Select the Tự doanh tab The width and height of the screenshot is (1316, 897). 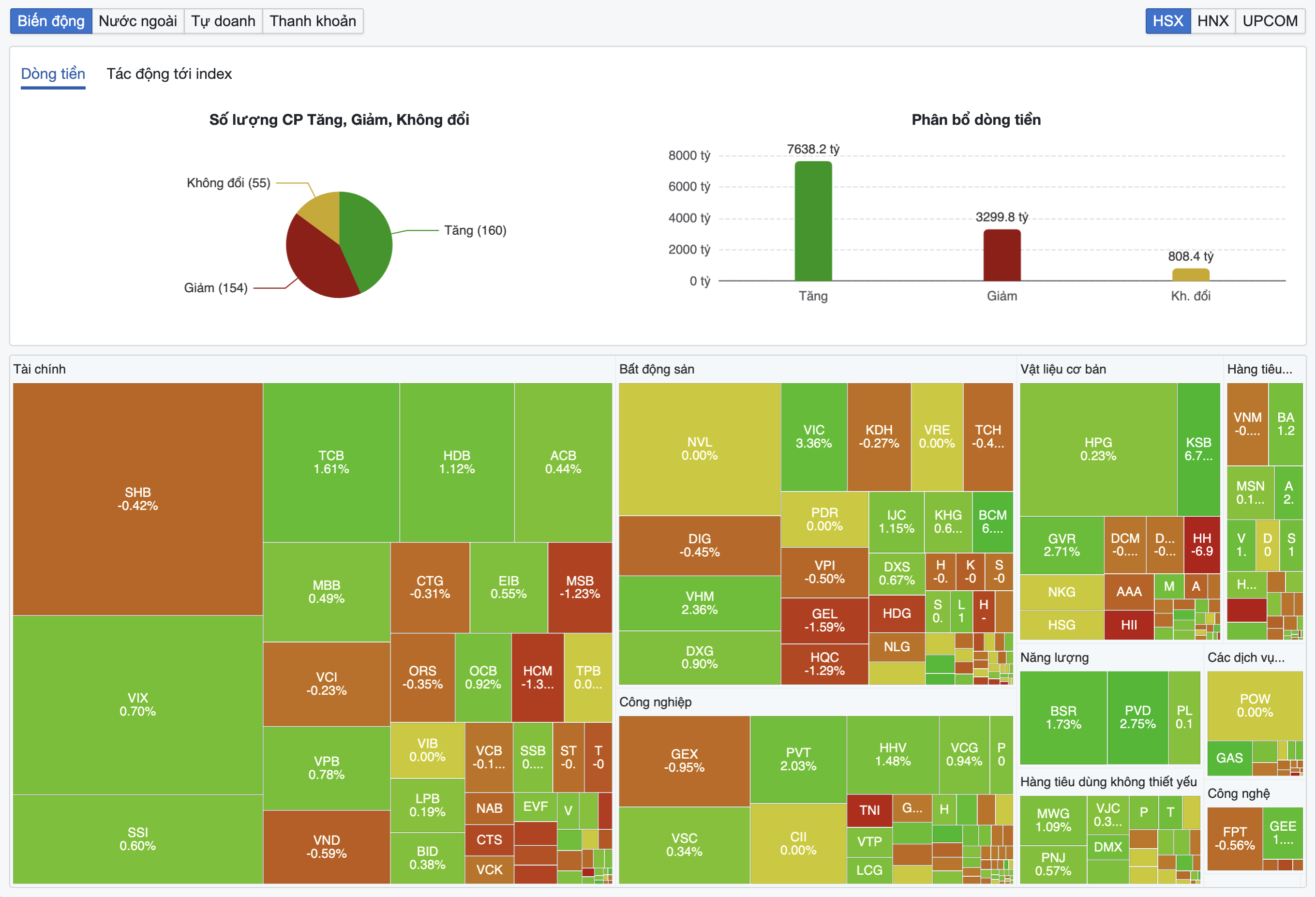(x=223, y=21)
